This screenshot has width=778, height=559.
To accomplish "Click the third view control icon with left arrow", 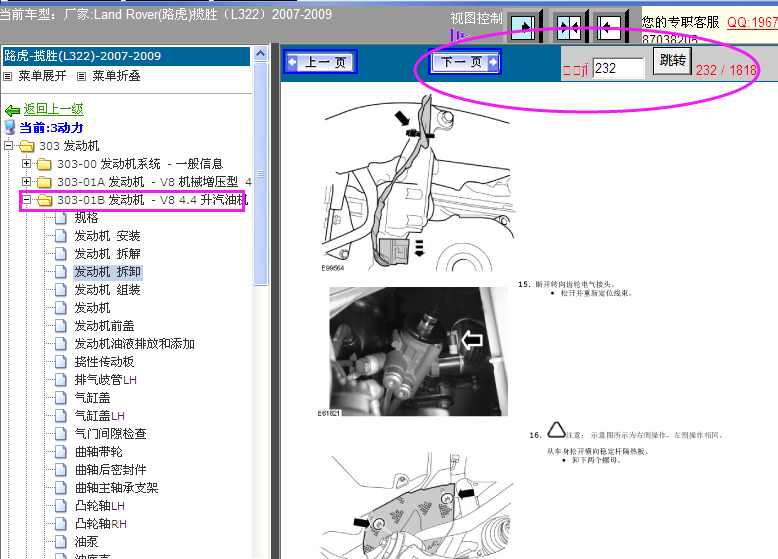I will tap(609, 27).
